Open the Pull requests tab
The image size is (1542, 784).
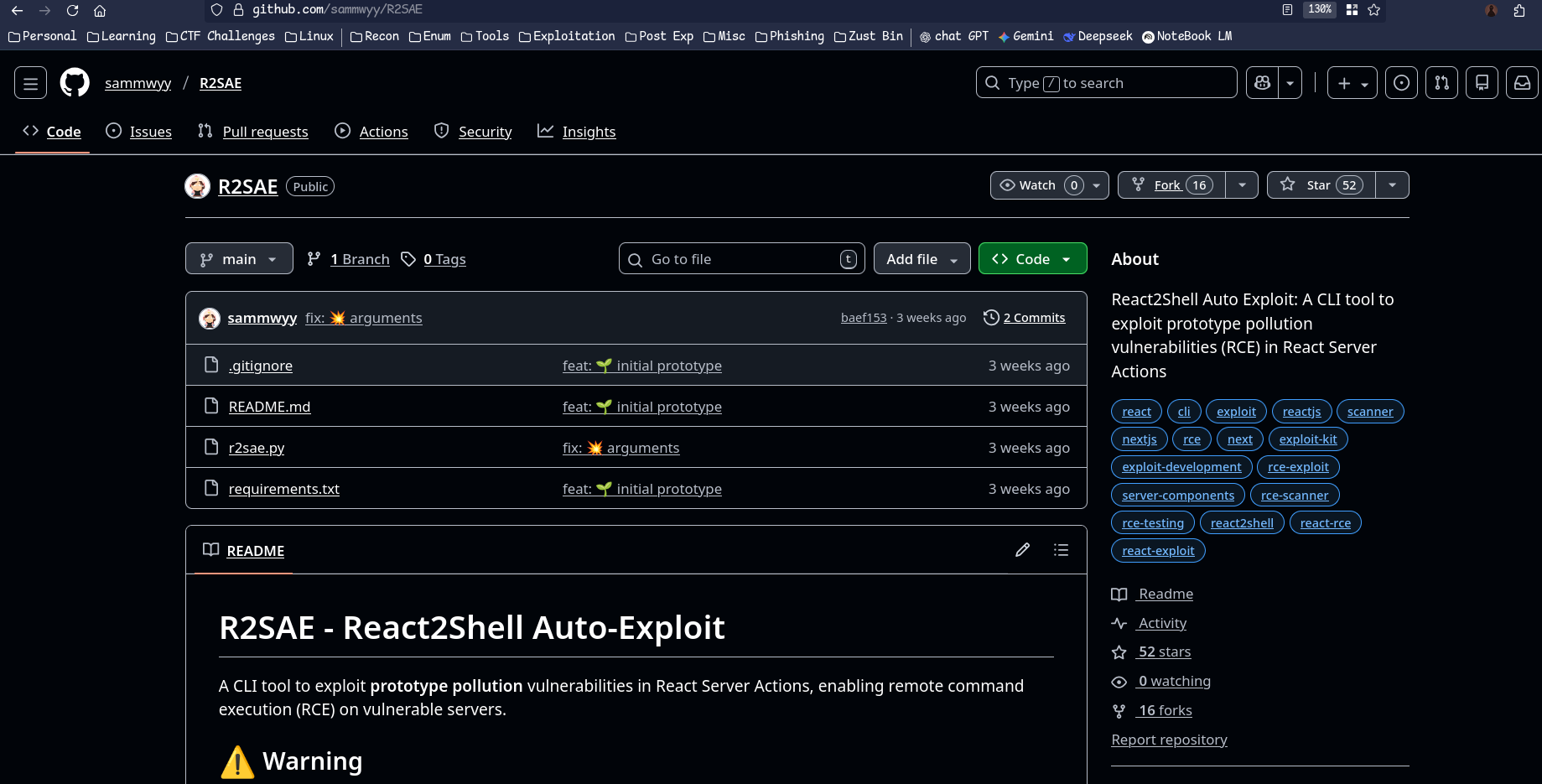252,132
